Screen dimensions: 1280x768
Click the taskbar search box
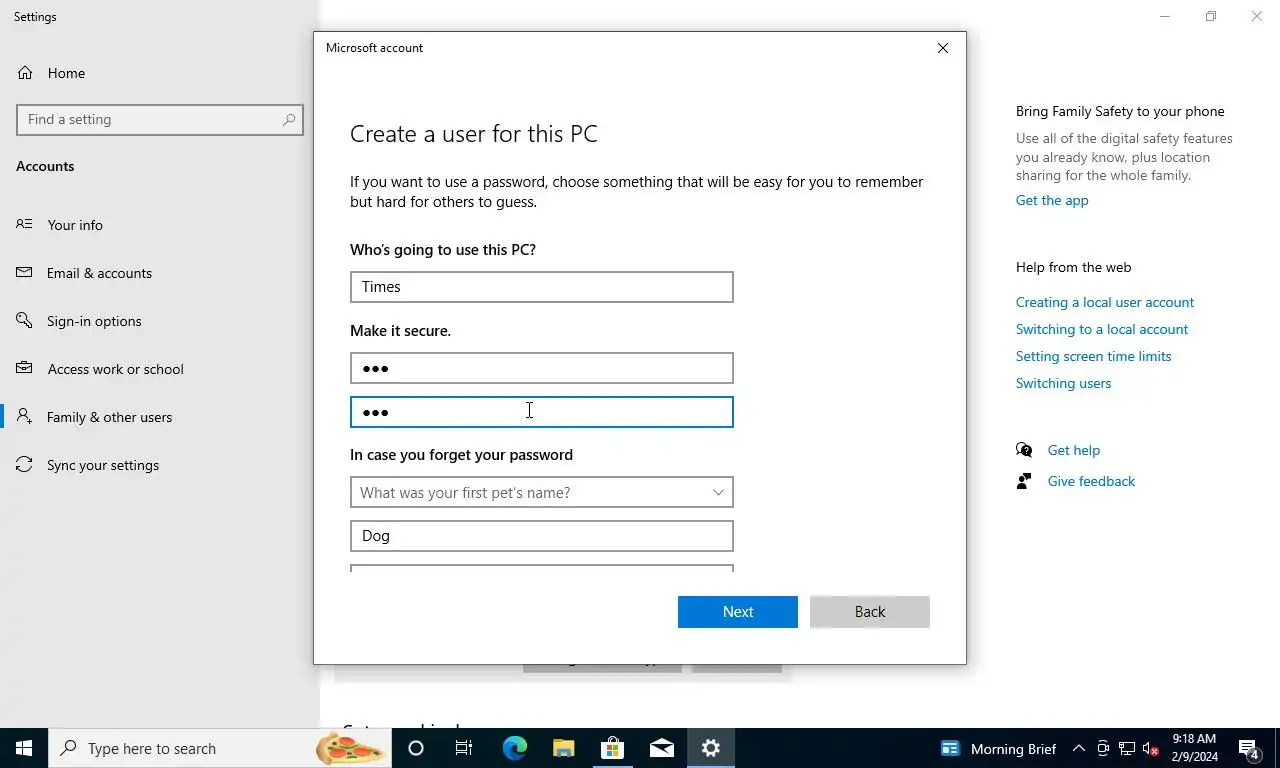click(220, 748)
